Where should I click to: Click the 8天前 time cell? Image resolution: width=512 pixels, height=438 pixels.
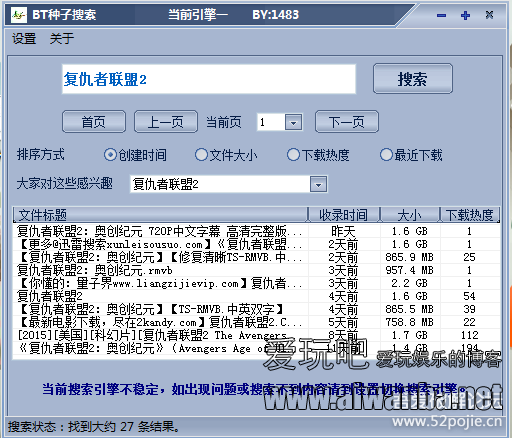tap(343, 335)
